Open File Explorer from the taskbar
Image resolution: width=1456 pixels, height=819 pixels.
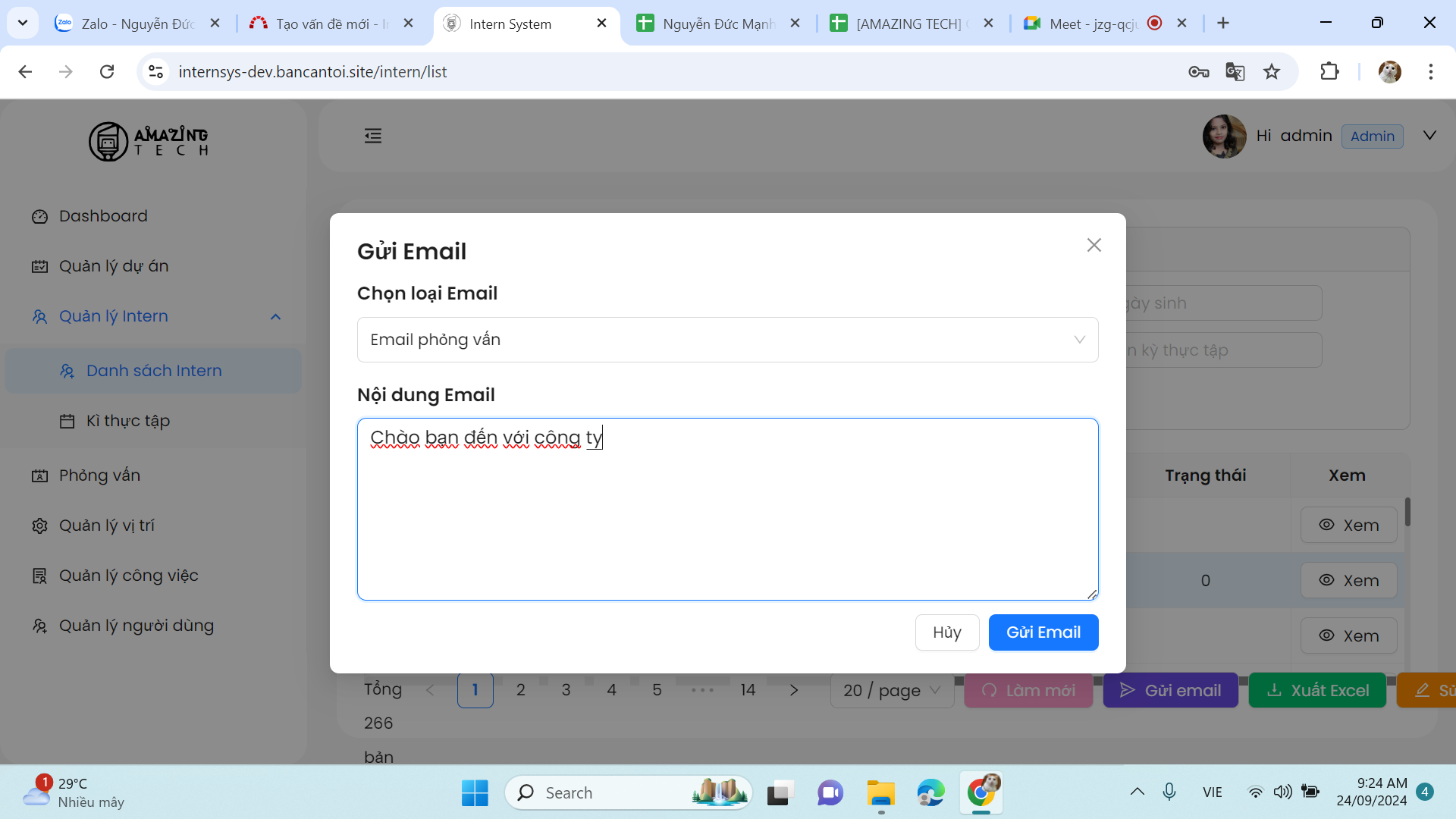(880, 793)
